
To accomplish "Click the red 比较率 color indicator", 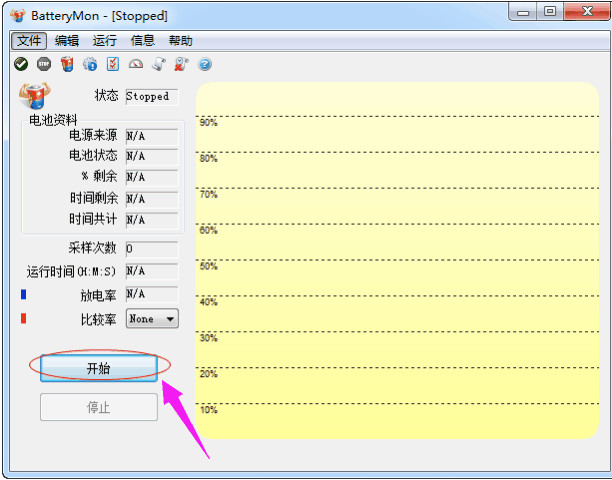I will [24, 319].
